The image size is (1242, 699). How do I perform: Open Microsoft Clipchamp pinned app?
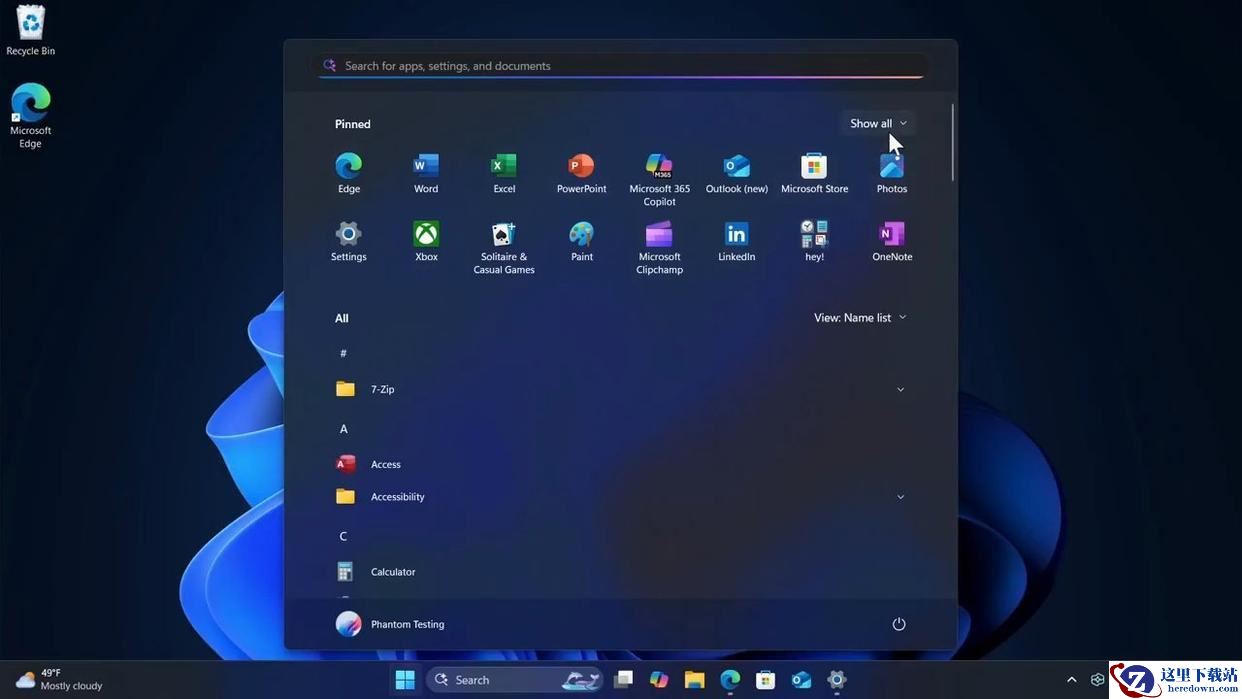(x=659, y=247)
